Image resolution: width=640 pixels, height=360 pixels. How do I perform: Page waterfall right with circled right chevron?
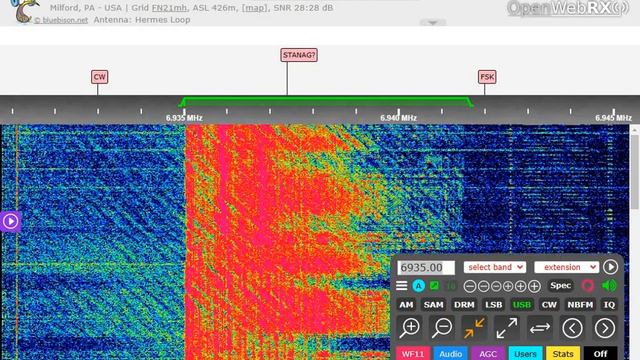[x=604, y=328]
